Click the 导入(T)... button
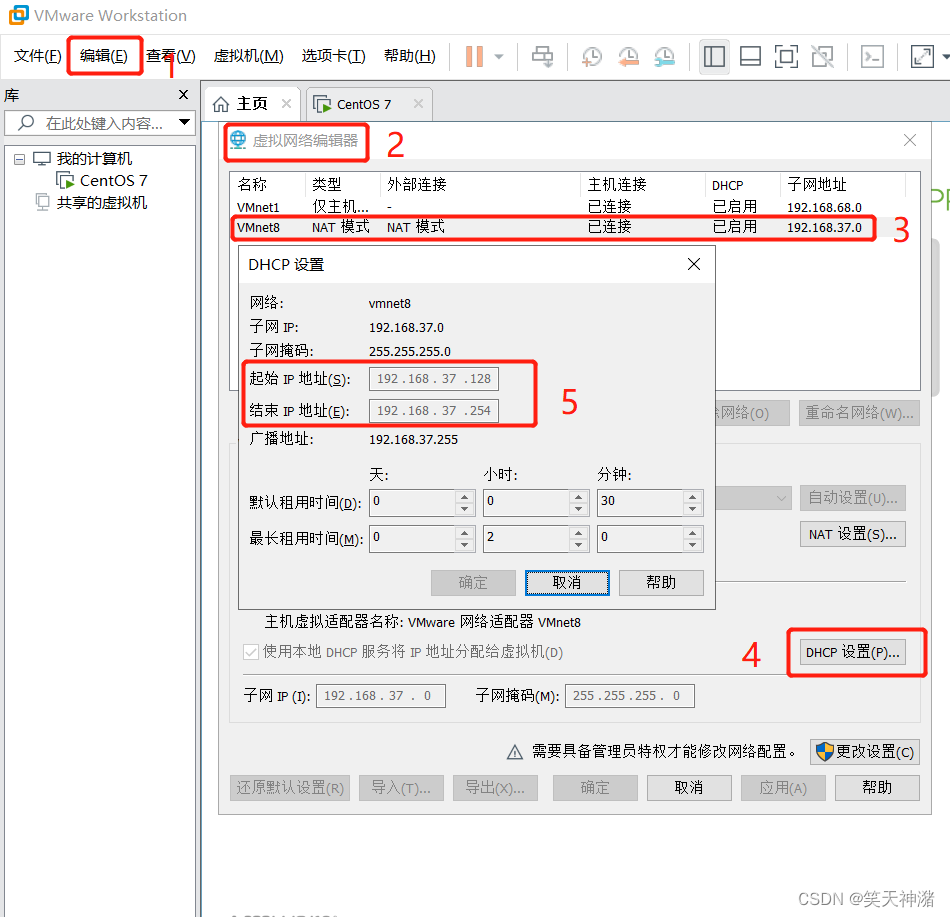The height and width of the screenshot is (917, 950). (401, 788)
